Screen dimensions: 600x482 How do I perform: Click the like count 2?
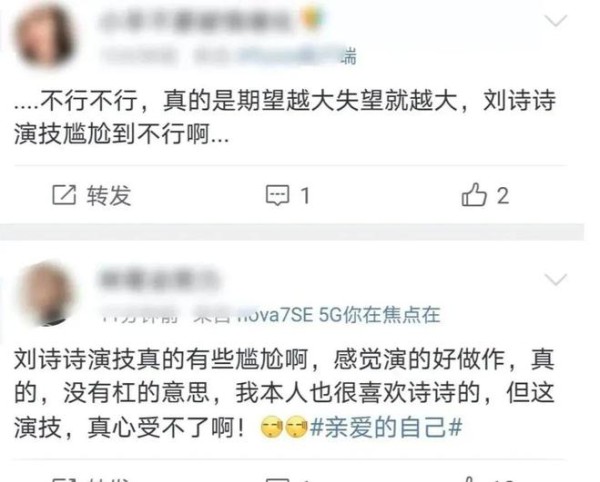pyautogui.click(x=503, y=195)
